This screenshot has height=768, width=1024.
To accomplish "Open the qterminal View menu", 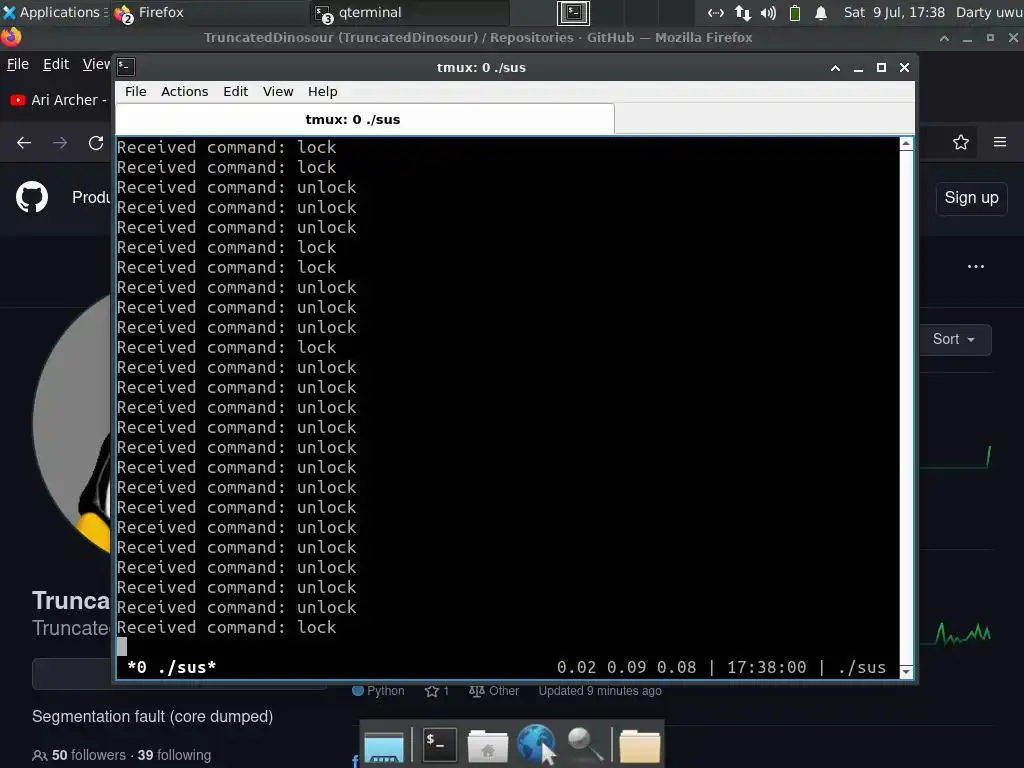I will [278, 91].
